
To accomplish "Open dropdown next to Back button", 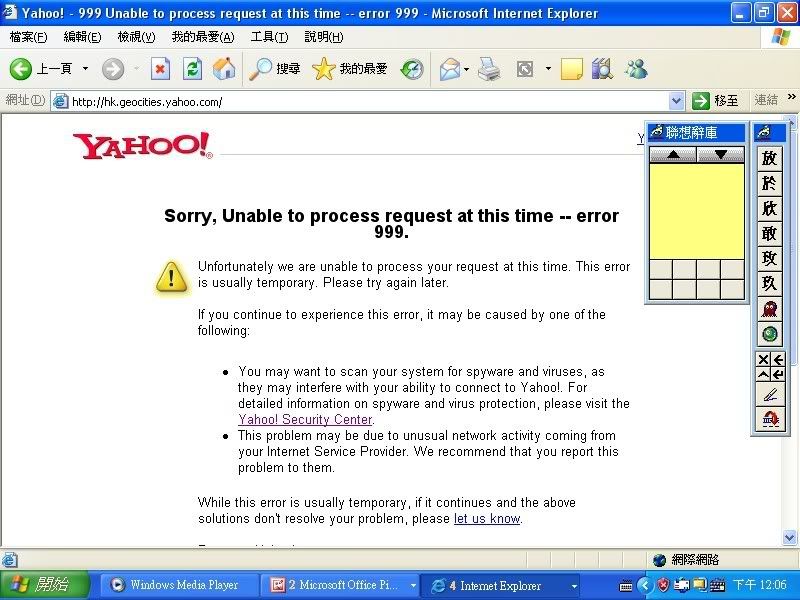I will (85, 68).
